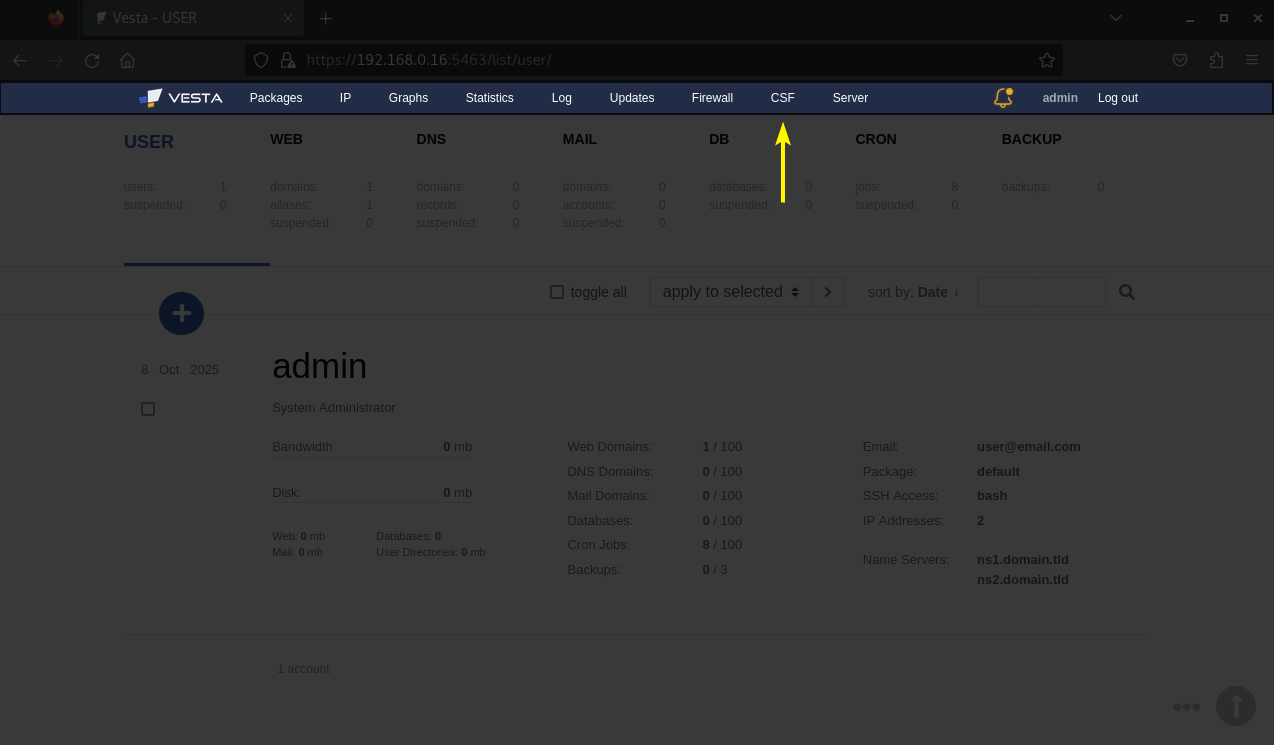This screenshot has height=745, width=1274.
Task: Click the search magnifier icon
Action: (x=1127, y=292)
